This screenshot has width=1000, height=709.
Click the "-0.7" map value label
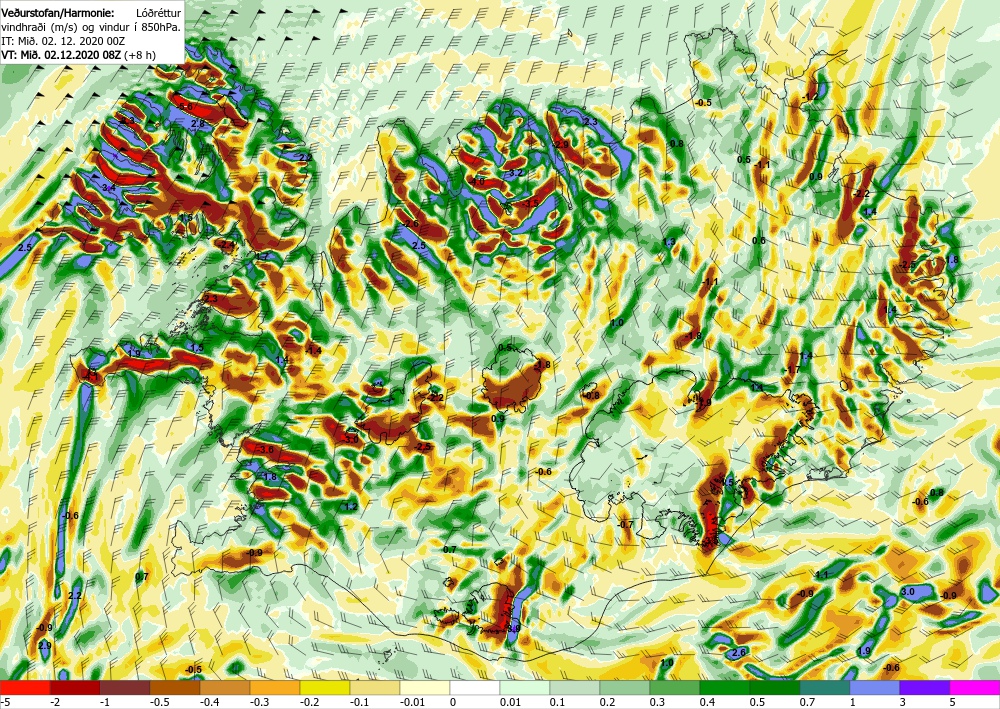[x=626, y=525]
